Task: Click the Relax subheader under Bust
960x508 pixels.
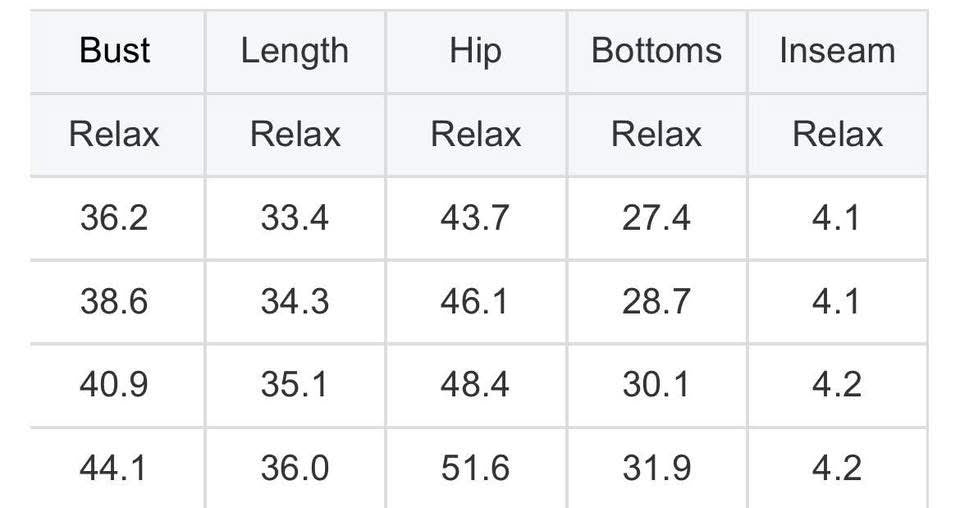Action: [x=114, y=135]
